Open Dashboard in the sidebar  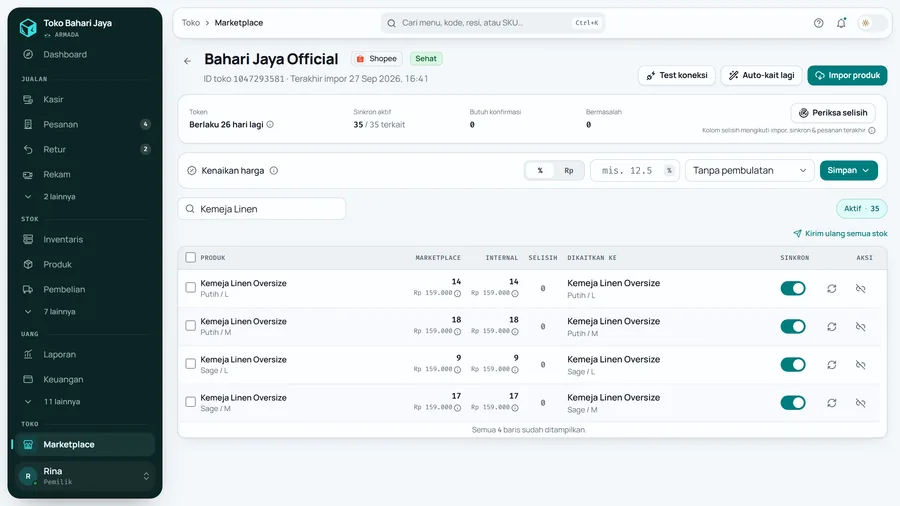click(84, 55)
